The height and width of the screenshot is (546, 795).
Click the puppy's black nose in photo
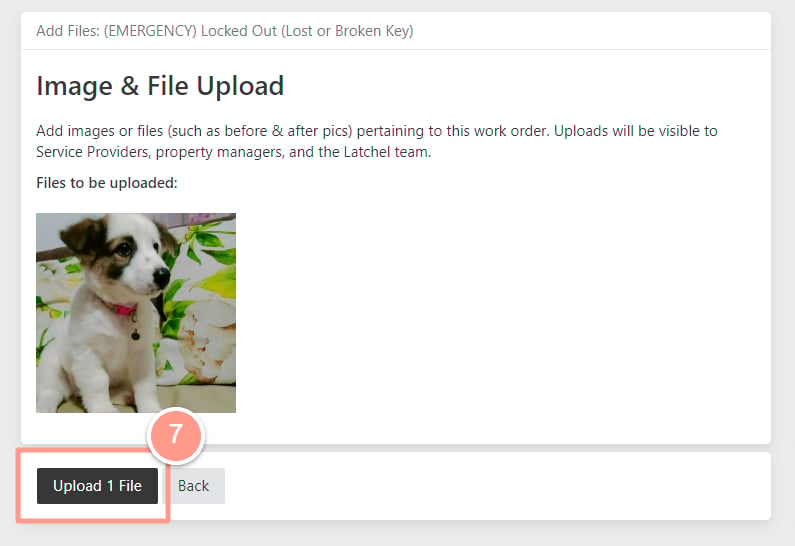[162, 277]
